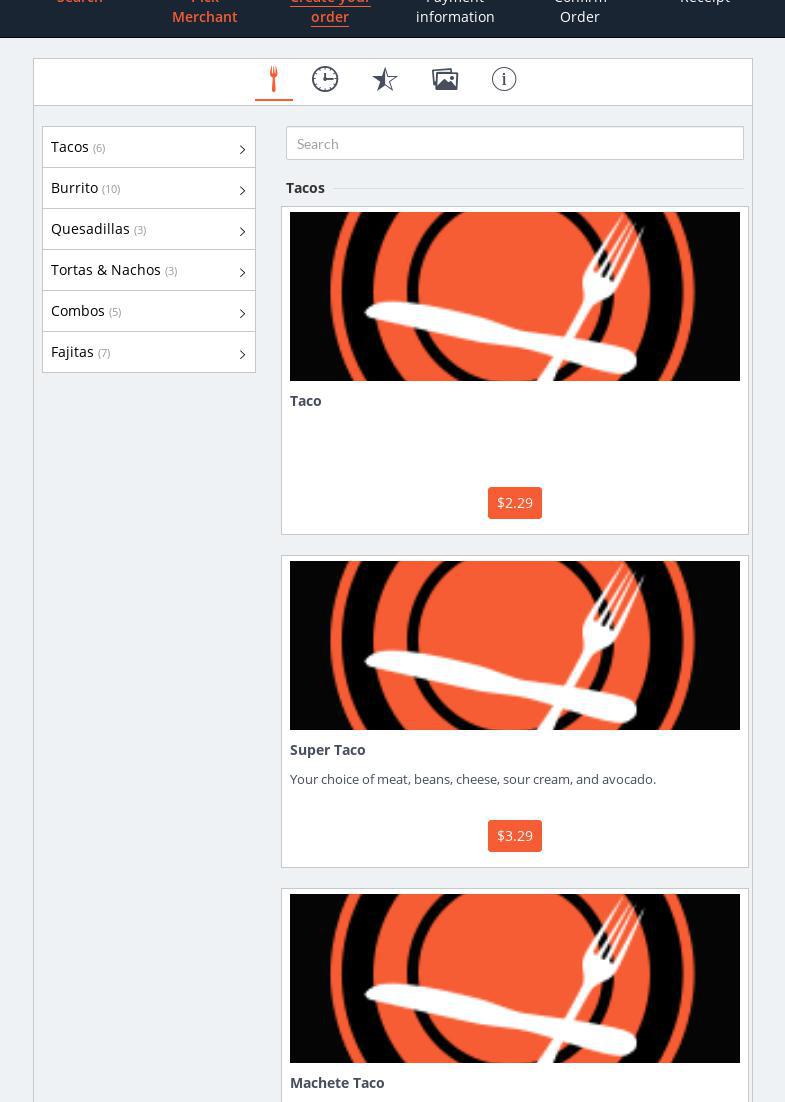Open the photo gallery icon tab
The width and height of the screenshot is (785, 1102).
click(x=445, y=79)
